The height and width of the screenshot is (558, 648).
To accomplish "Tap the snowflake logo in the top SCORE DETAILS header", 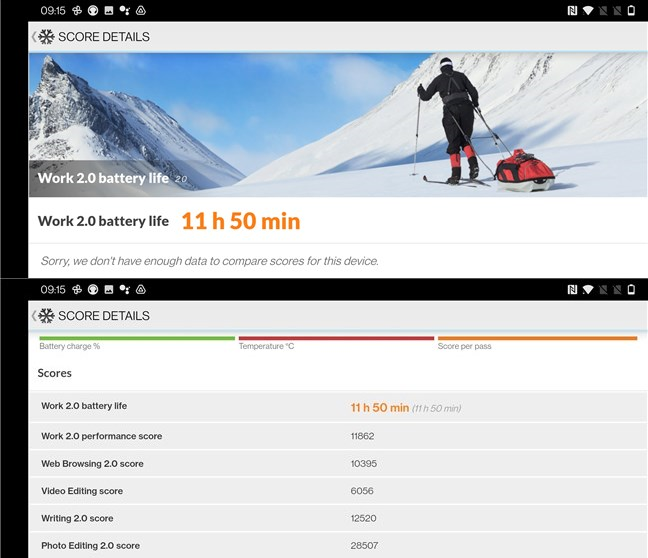I will point(46,37).
